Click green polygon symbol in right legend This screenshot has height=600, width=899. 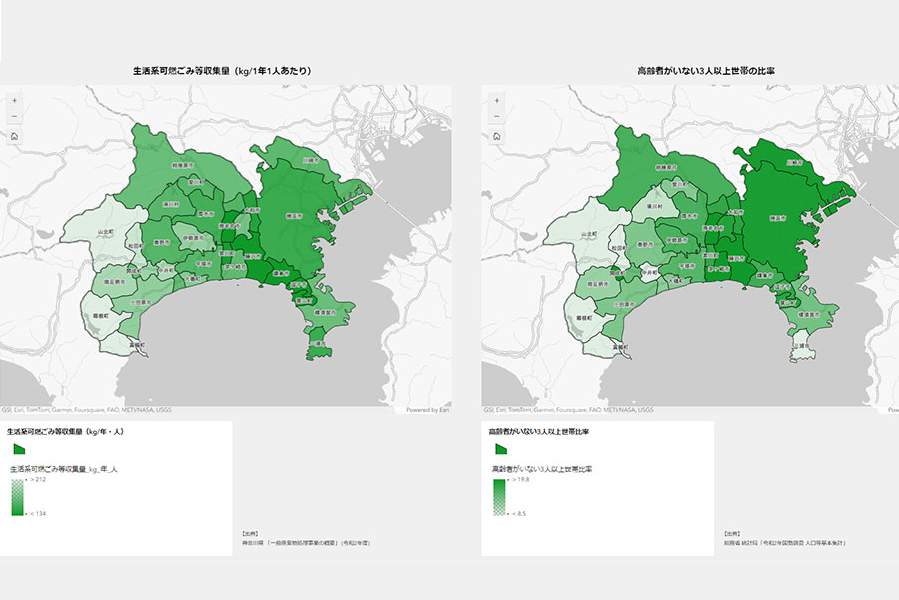tap(498, 449)
